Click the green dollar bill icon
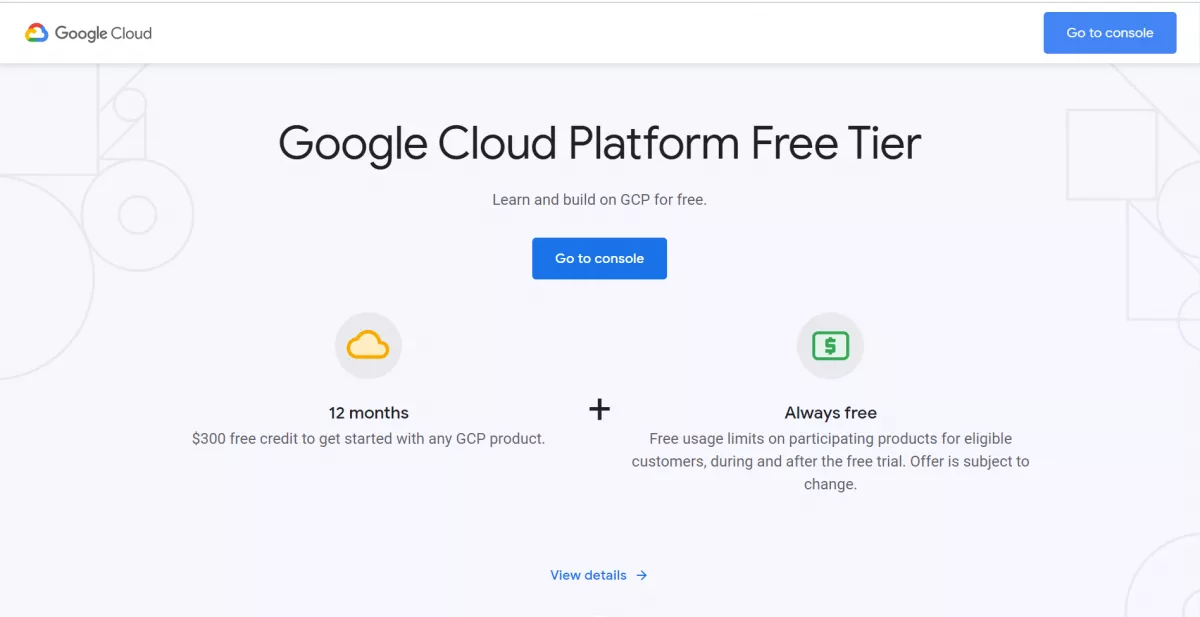The width and height of the screenshot is (1200, 617). (830, 344)
